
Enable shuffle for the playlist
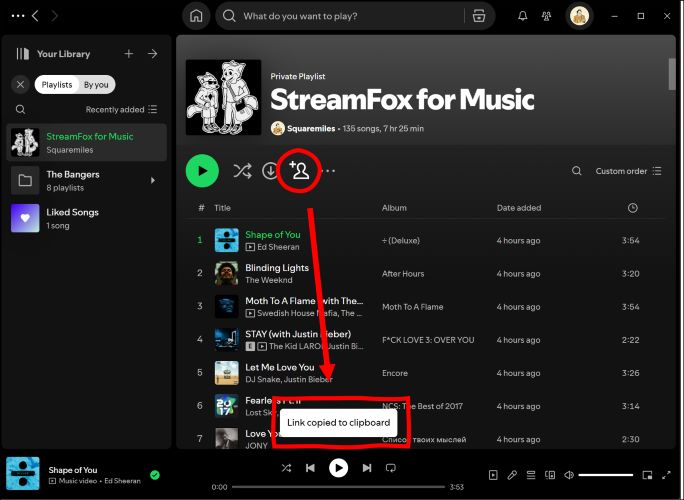click(242, 171)
